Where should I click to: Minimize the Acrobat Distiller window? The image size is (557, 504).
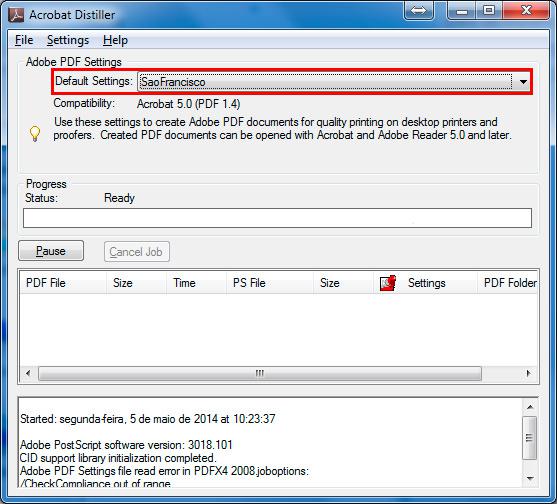pyautogui.click(x=462, y=10)
